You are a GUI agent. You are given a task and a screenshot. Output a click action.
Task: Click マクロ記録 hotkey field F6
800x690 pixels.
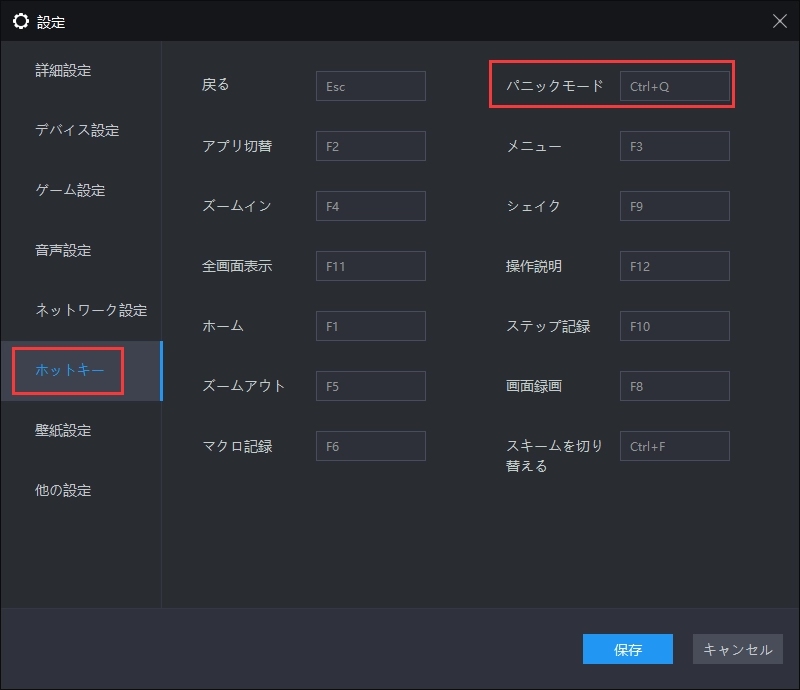[371, 446]
